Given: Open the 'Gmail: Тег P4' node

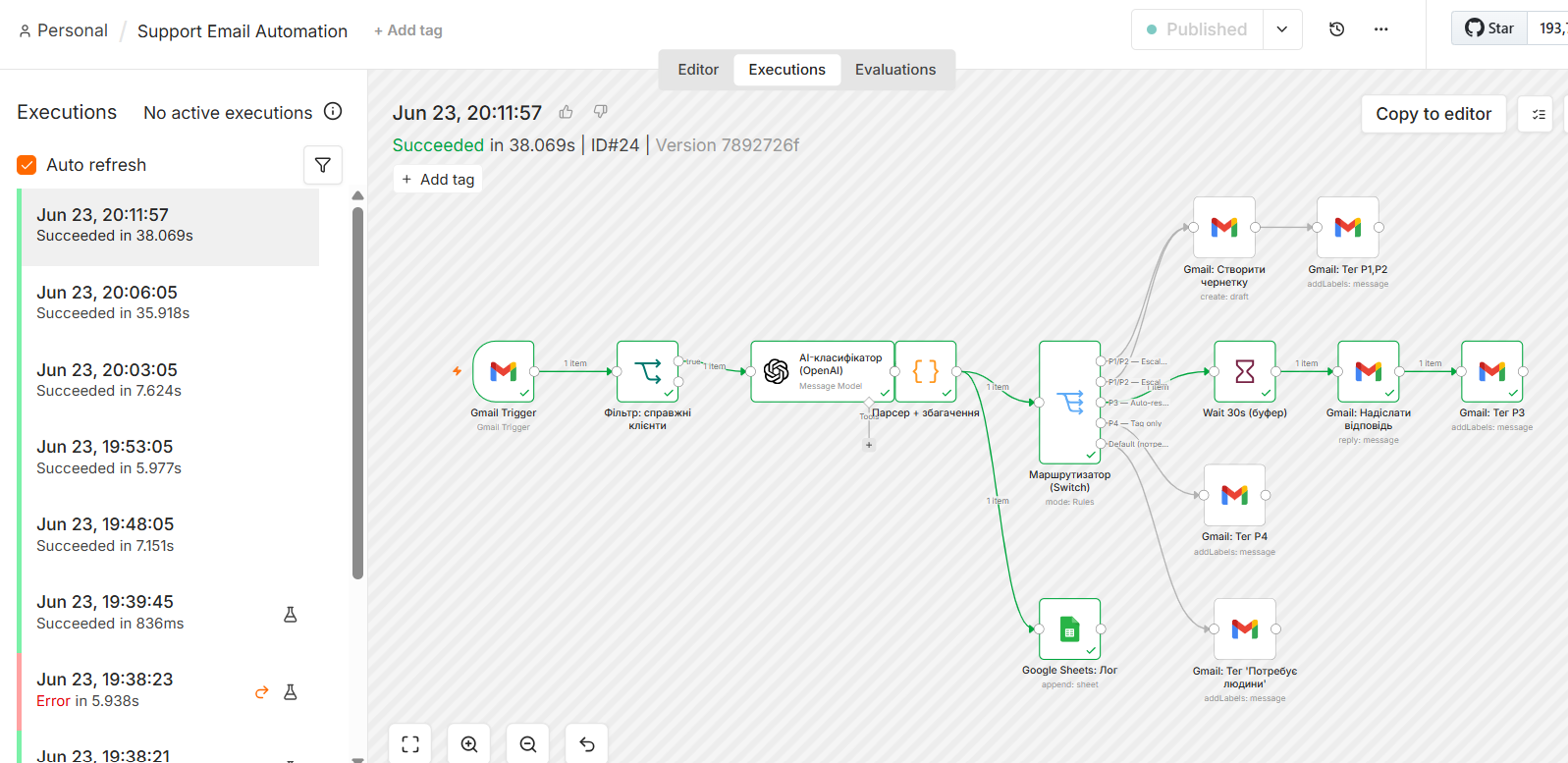Looking at the screenshot, I should pos(1234,495).
